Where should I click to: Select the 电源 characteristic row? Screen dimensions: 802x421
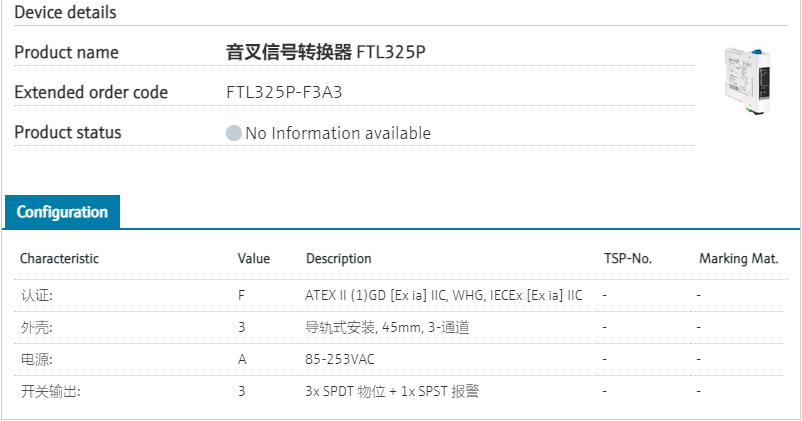[x=36, y=359]
